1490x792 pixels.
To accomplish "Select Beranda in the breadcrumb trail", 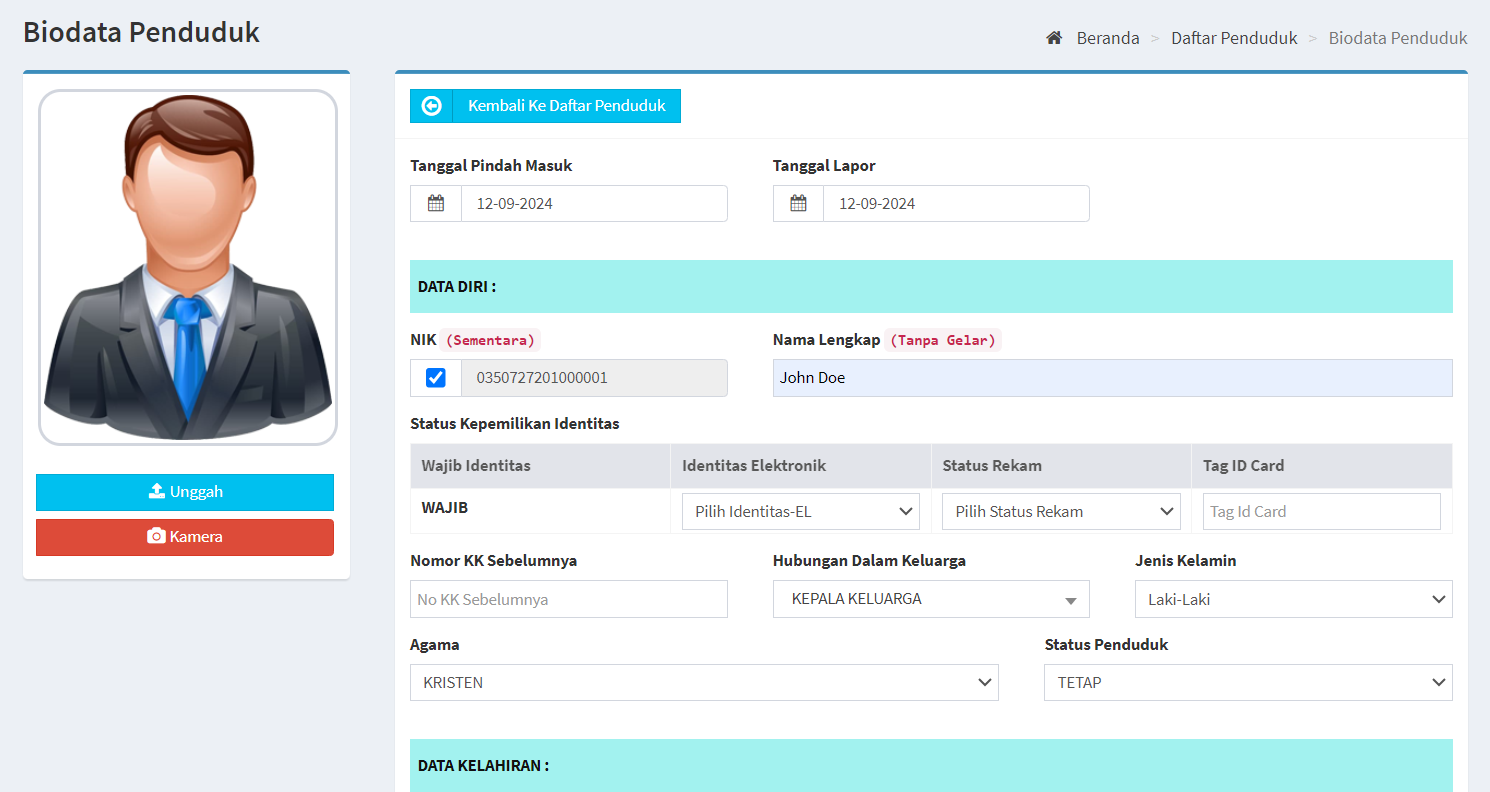I will [1107, 37].
